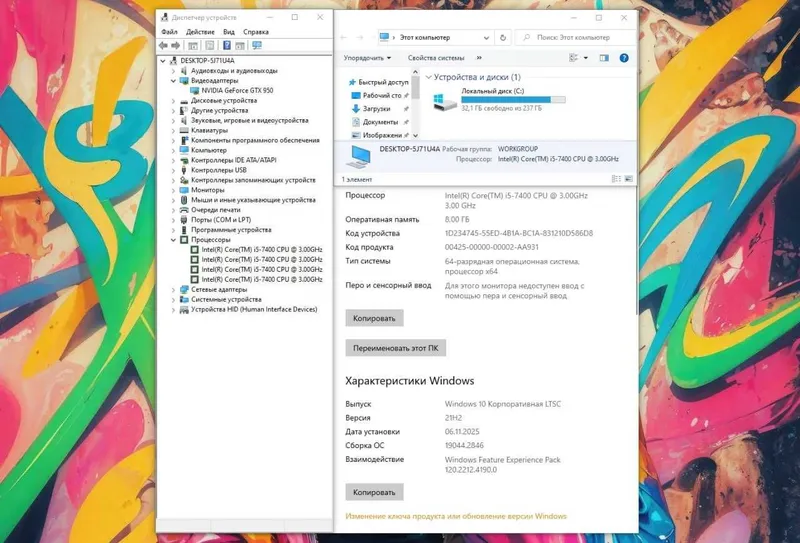Collapse the Процессоры node
The height and width of the screenshot is (543, 800).
point(173,240)
